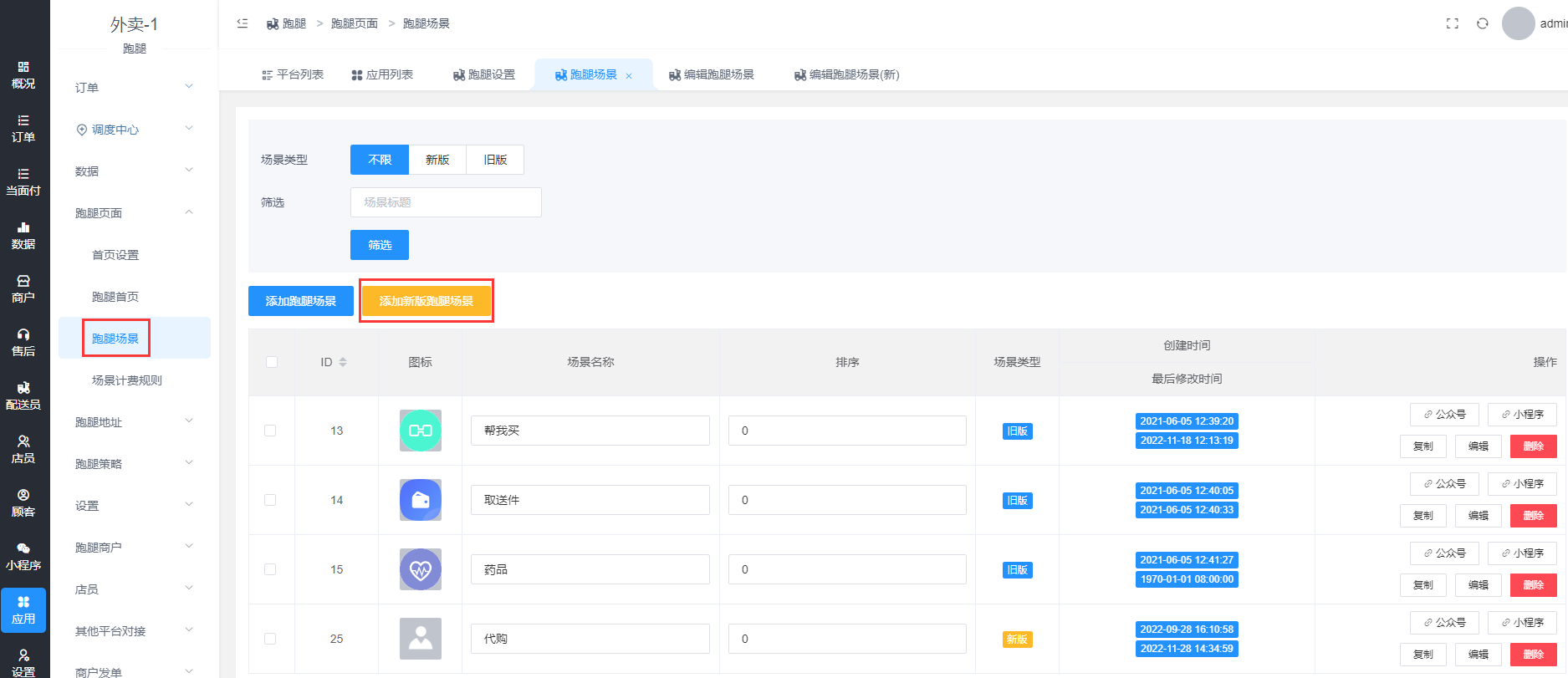Select 新版 scene type option

[437, 160]
